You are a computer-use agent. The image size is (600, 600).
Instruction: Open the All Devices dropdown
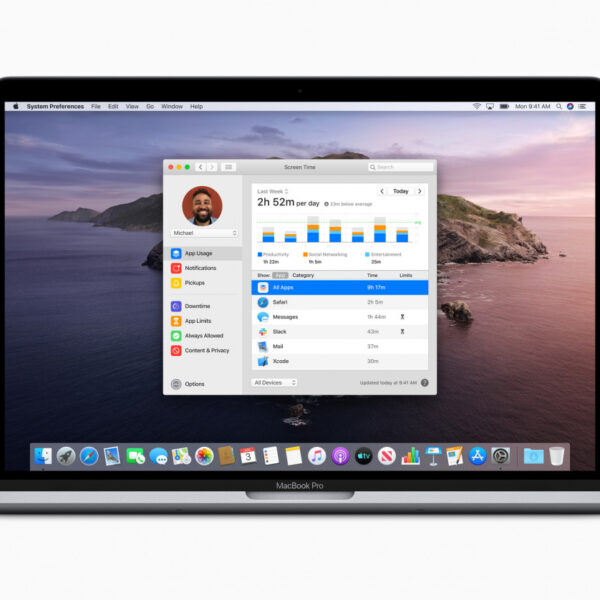(x=274, y=382)
